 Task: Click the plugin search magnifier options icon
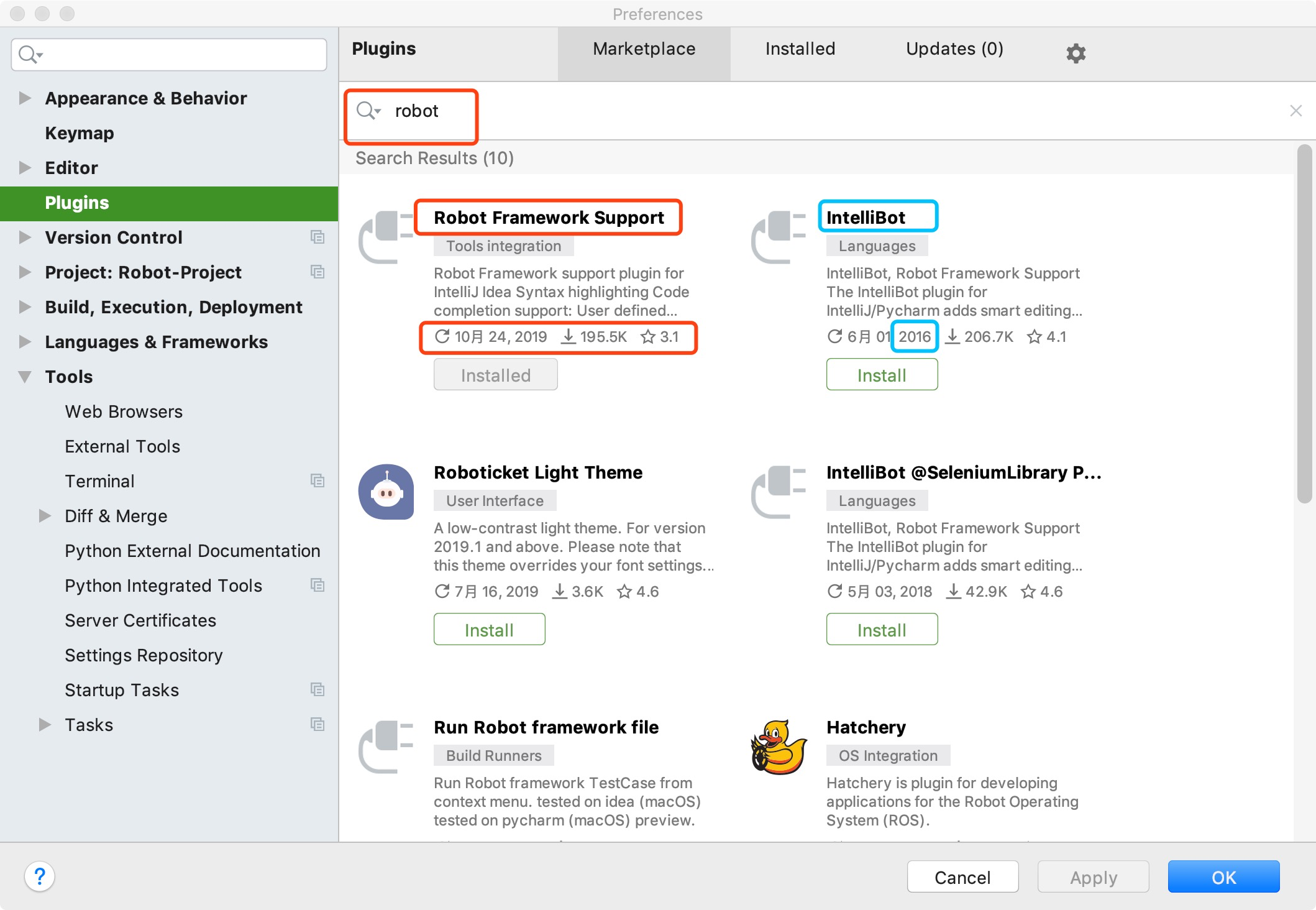368,111
